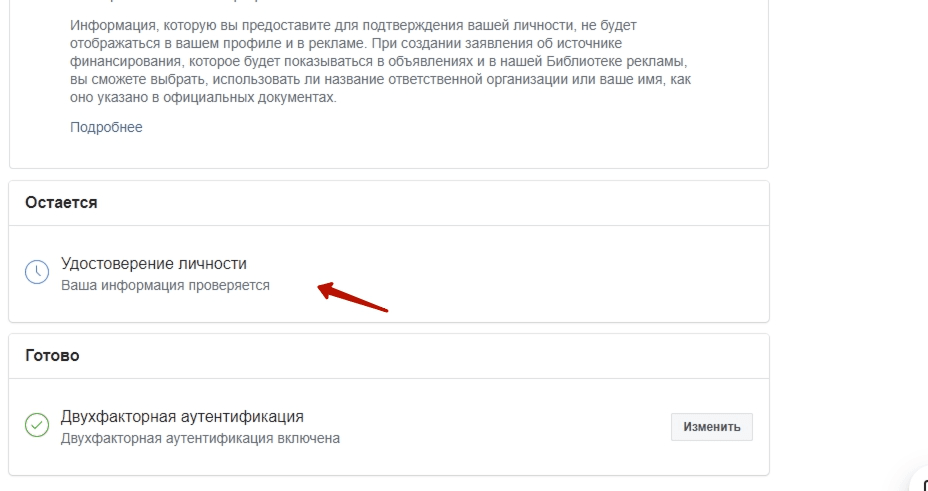Click the Двухфакторная аутентификация включена status text
The height and width of the screenshot is (491, 928).
point(201,438)
